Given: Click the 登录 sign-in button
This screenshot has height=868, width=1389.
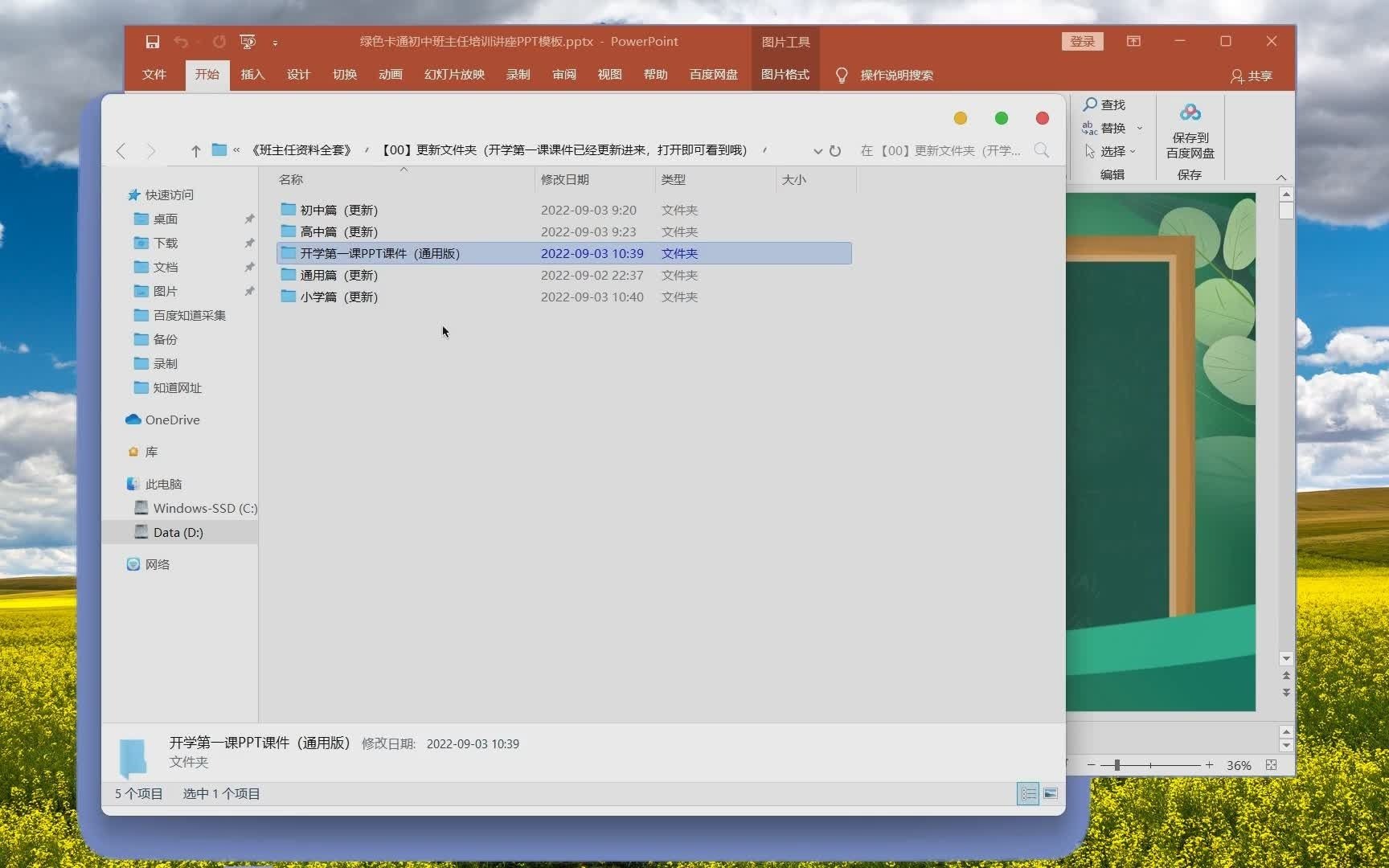Looking at the screenshot, I should point(1082,41).
